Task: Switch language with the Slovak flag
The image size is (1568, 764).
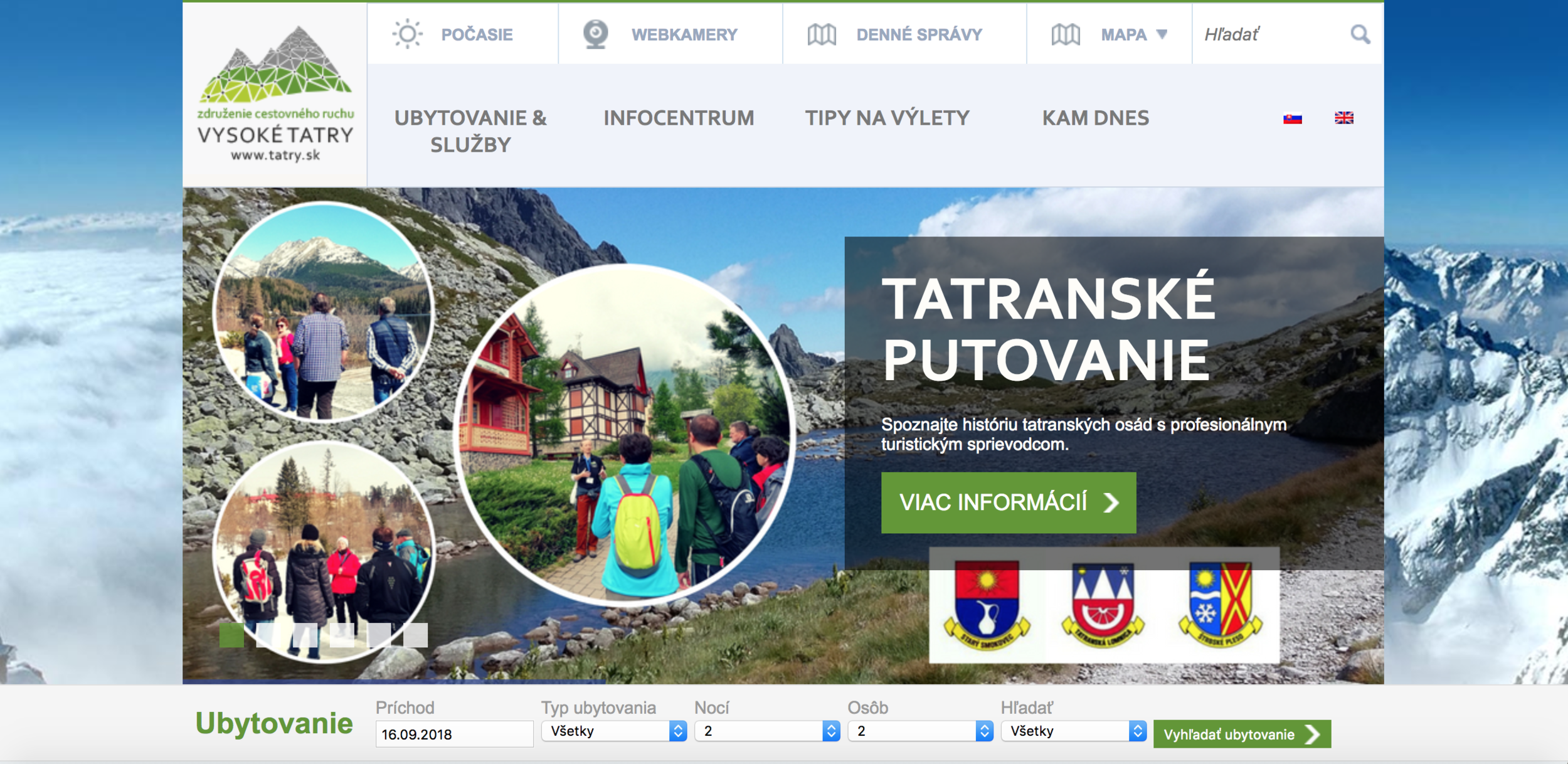Action: (x=1292, y=118)
